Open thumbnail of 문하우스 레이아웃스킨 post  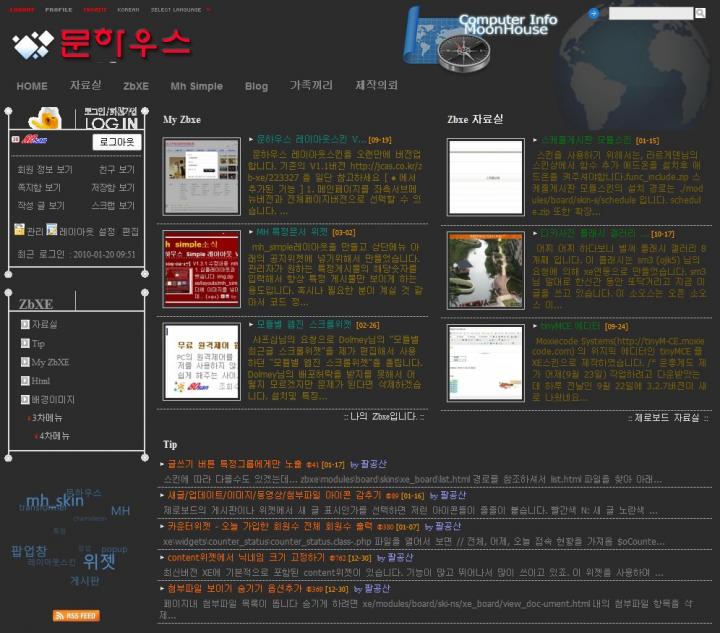tap(202, 176)
